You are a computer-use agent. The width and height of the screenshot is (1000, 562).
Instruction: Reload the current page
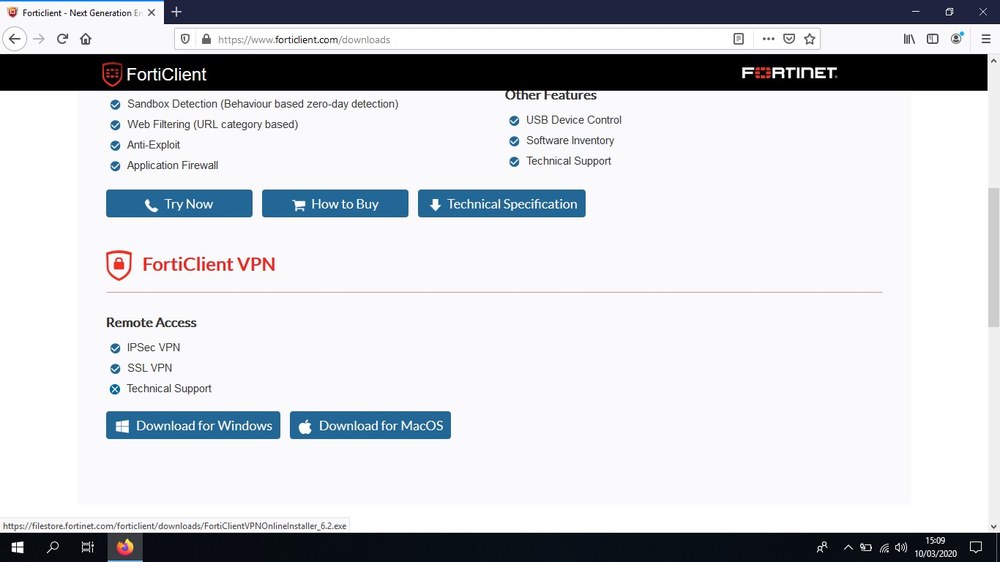[x=62, y=39]
